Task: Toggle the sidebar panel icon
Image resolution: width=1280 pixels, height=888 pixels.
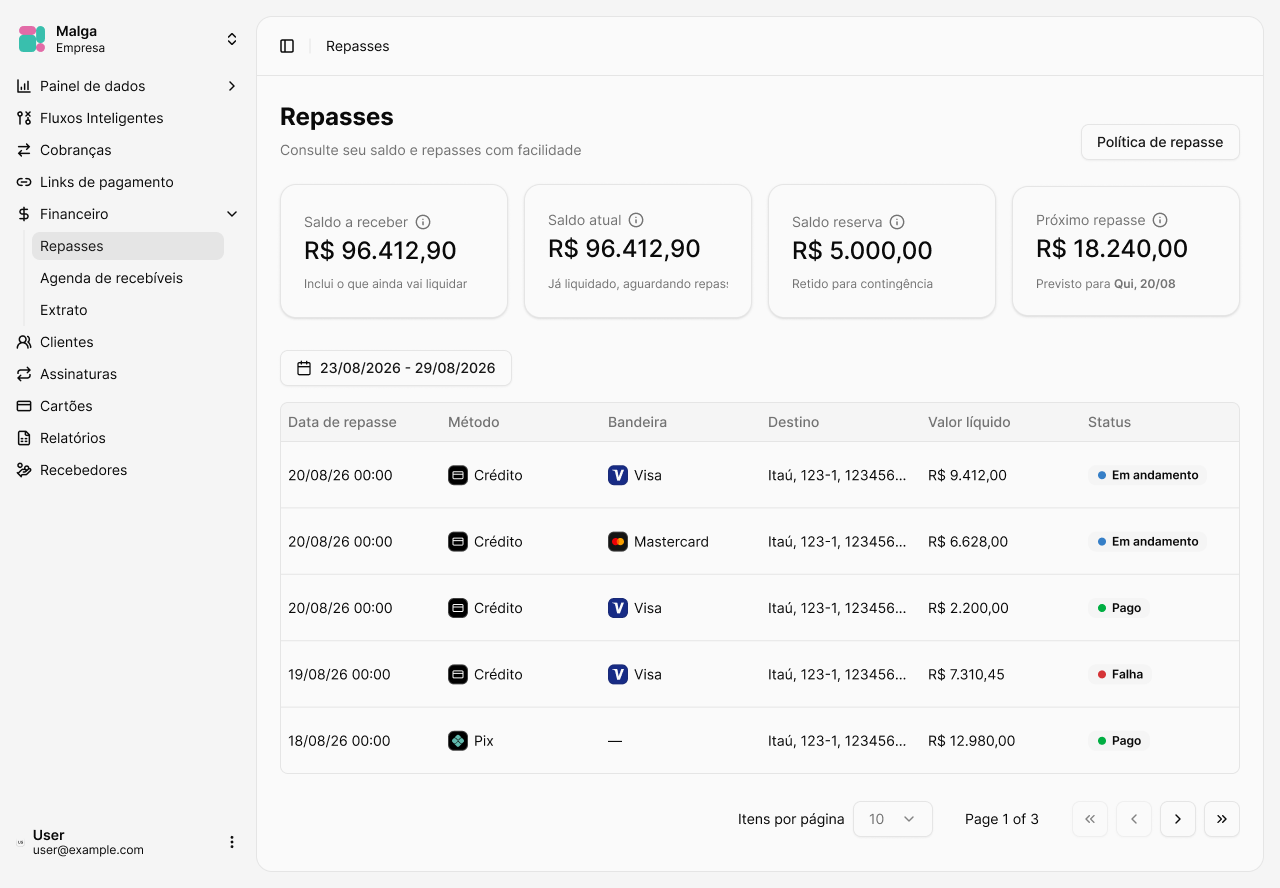Action: pyautogui.click(x=287, y=46)
